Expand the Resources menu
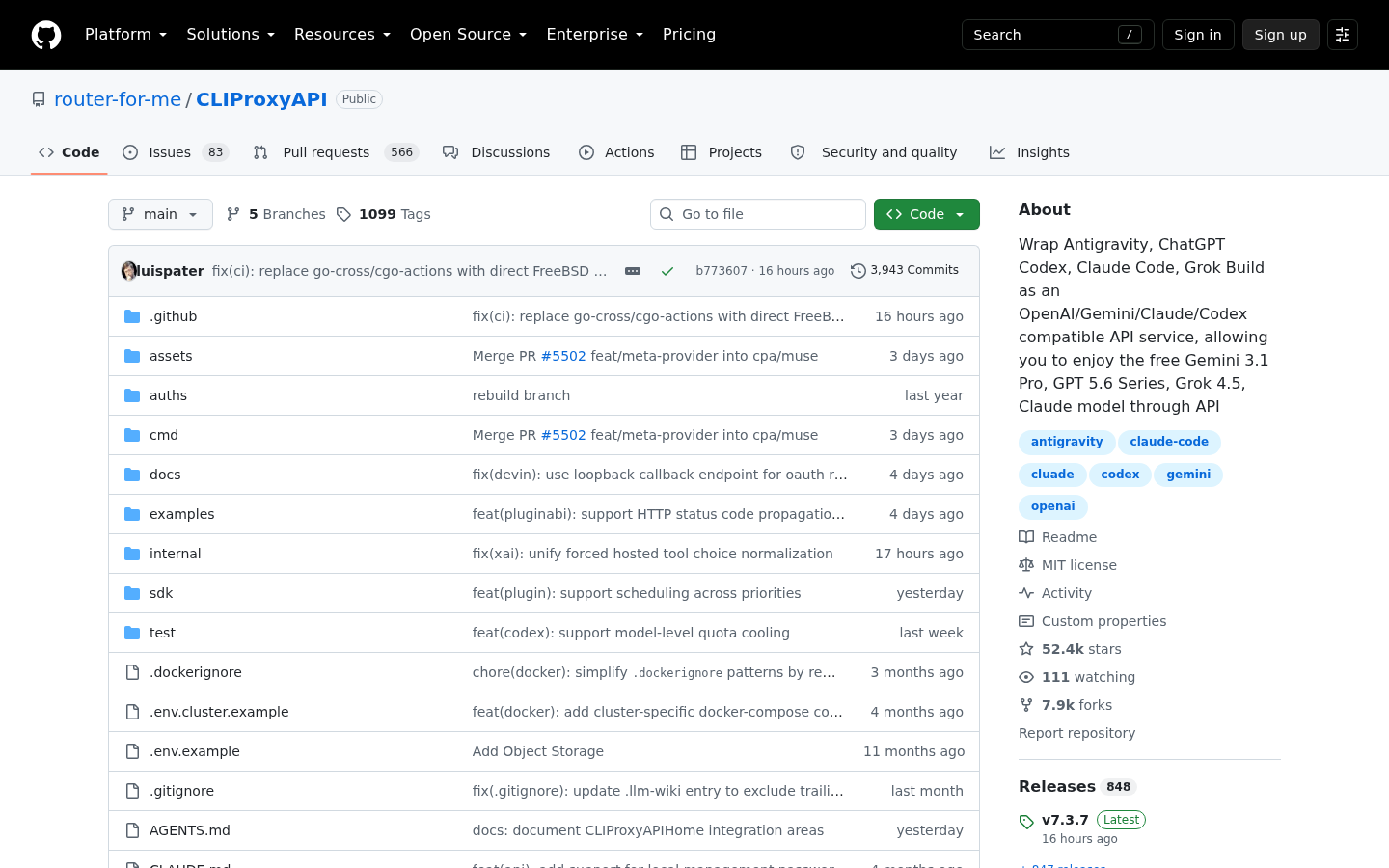Image resolution: width=1389 pixels, height=868 pixels. tap(342, 35)
